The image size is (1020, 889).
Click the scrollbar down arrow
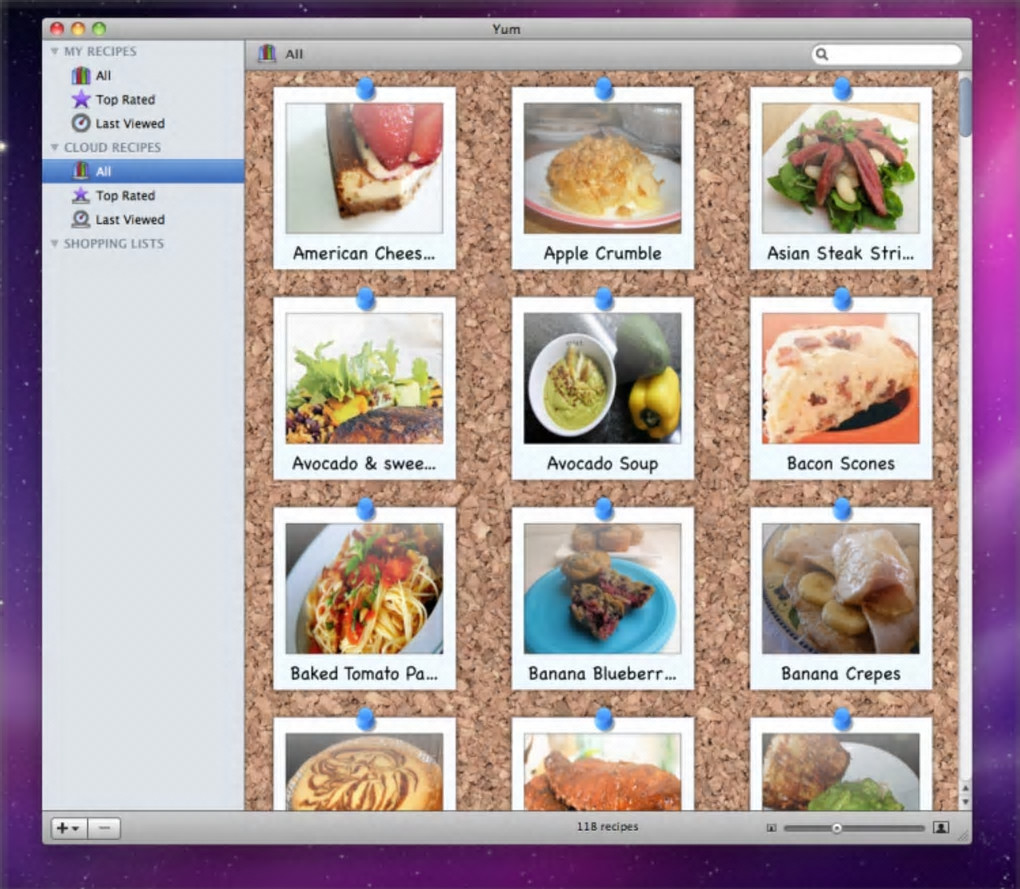[965, 803]
